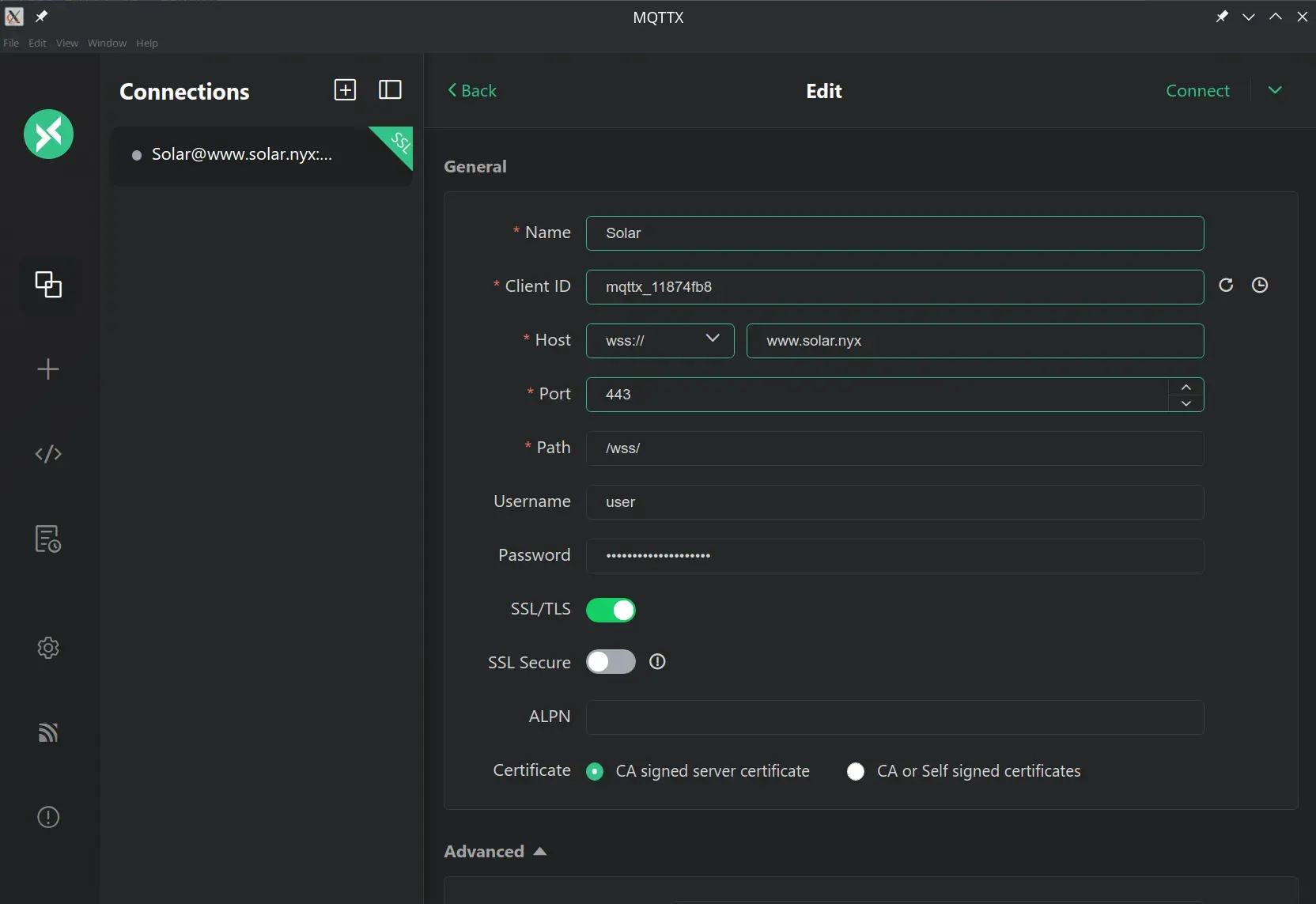Open the Help menu
Image resolution: width=1316 pixels, height=904 pixels.
(x=147, y=43)
